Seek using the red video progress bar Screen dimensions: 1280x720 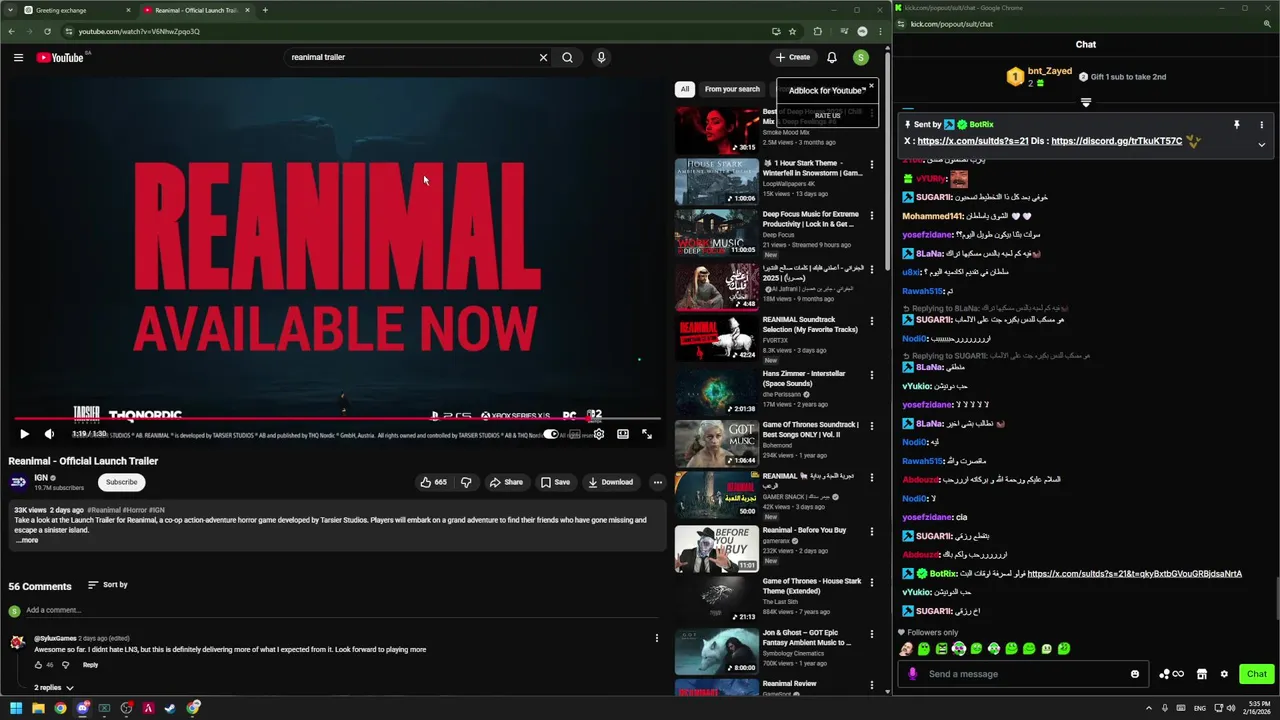[337, 419]
